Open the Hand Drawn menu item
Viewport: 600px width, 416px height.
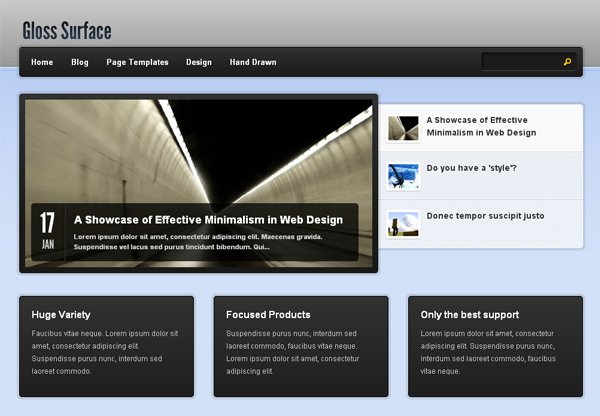click(x=253, y=62)
